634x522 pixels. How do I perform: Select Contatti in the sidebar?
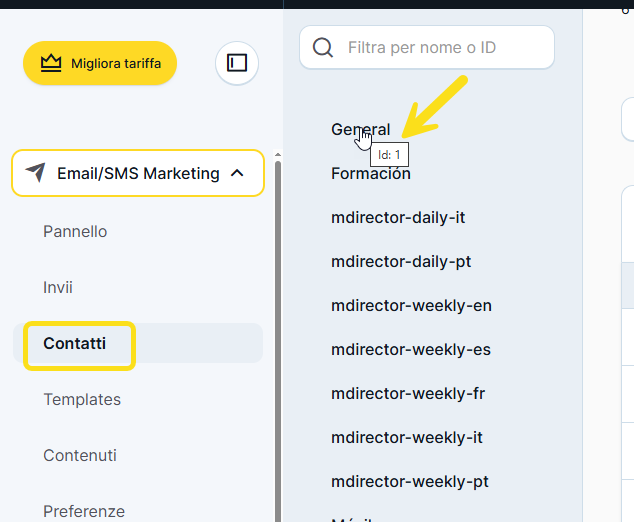tap(74, 343)
